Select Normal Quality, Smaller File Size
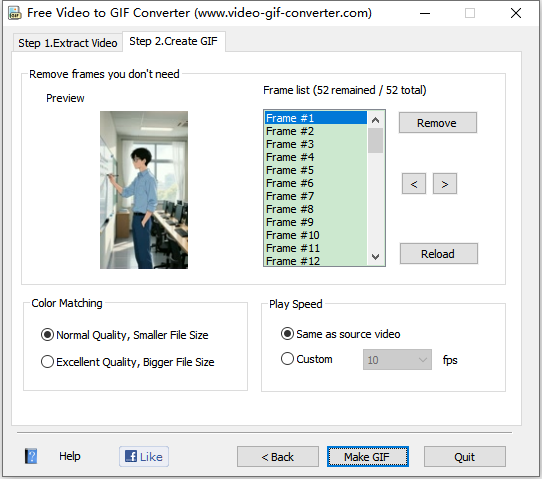Image resolution: width=542 pixels, height=479 pixels. [124, 335]
